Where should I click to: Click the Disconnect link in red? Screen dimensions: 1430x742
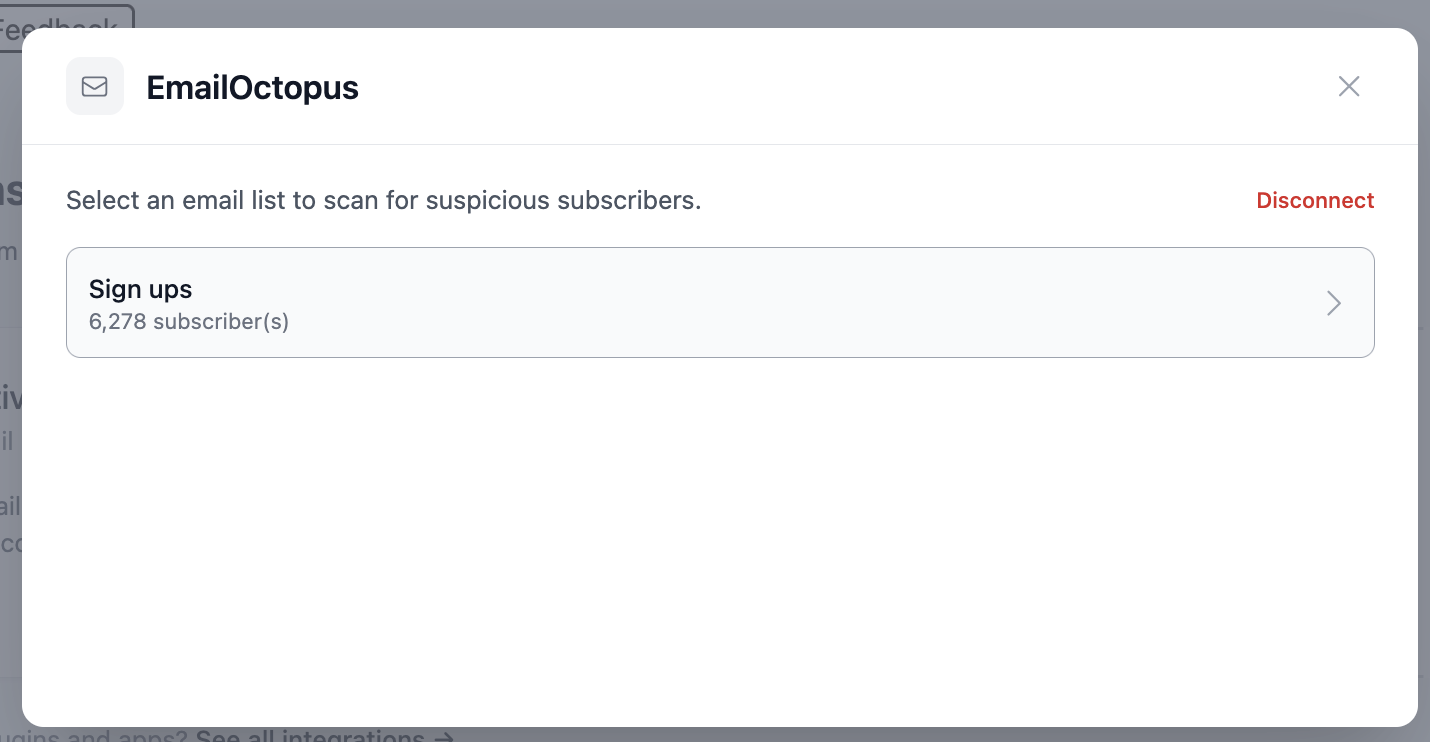point(1315,200)
